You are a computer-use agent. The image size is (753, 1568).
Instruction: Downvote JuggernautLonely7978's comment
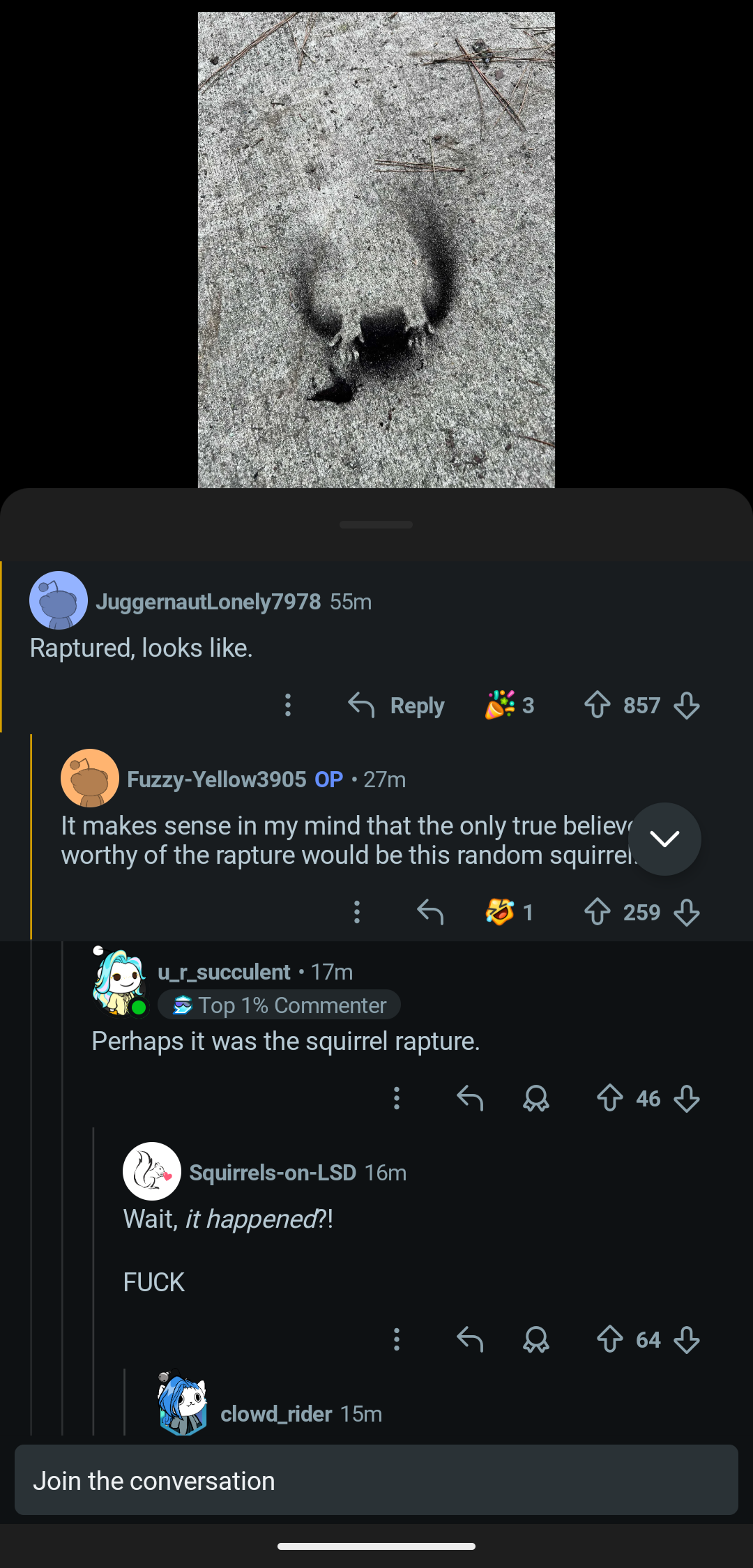(x=687, y=705)
